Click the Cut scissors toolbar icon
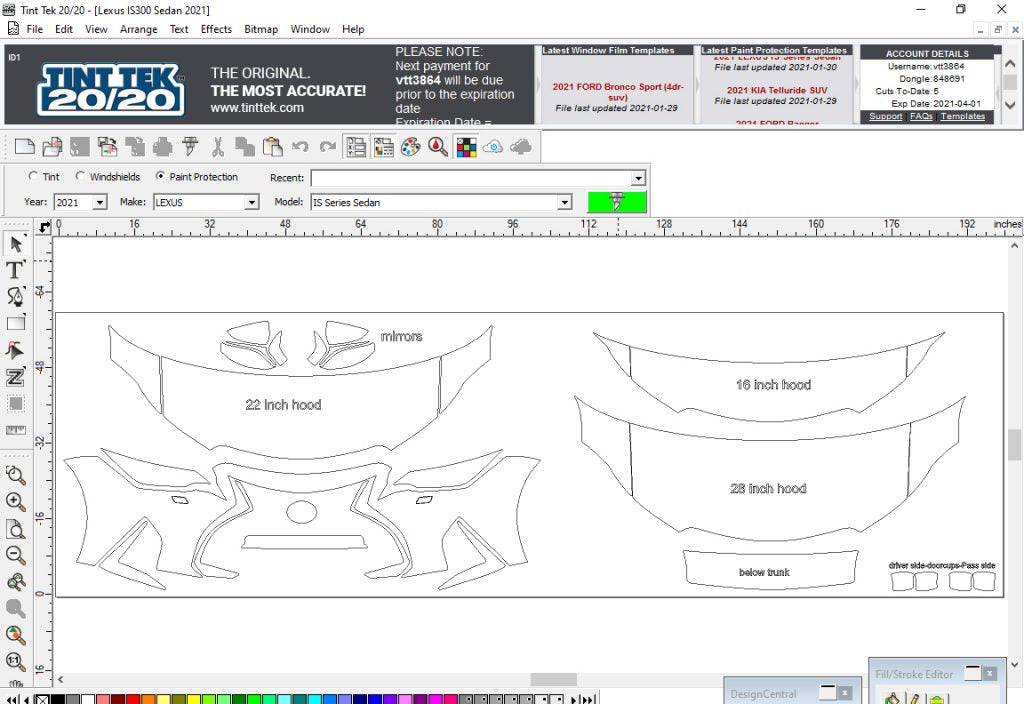The width and height of the screenshot is (1024, 704). (x=217, y=147)
